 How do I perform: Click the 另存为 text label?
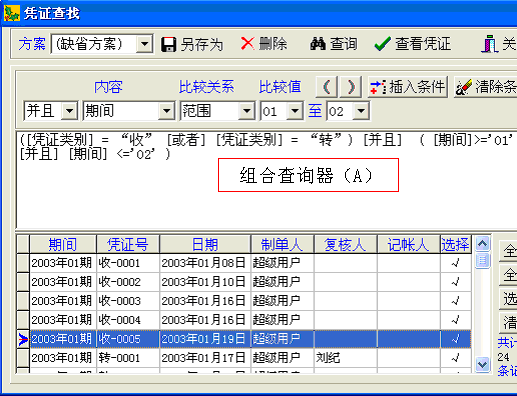pos(202,44)
